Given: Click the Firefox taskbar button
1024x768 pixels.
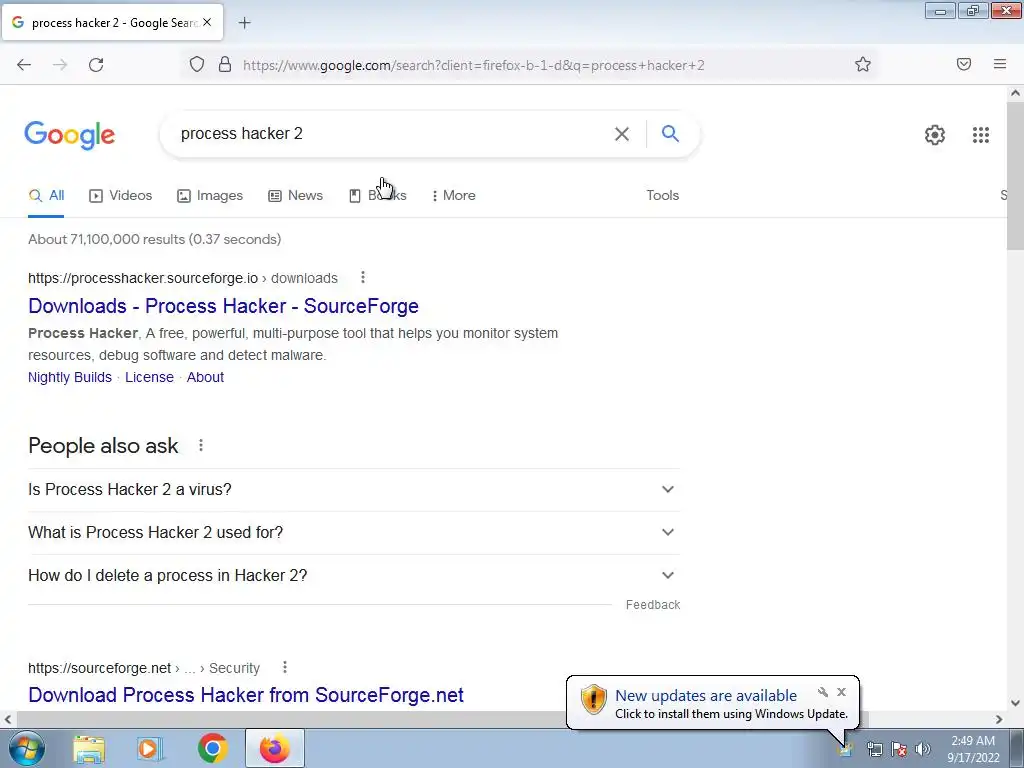Looking at the screenshot, I should click(x=275, y=748).
